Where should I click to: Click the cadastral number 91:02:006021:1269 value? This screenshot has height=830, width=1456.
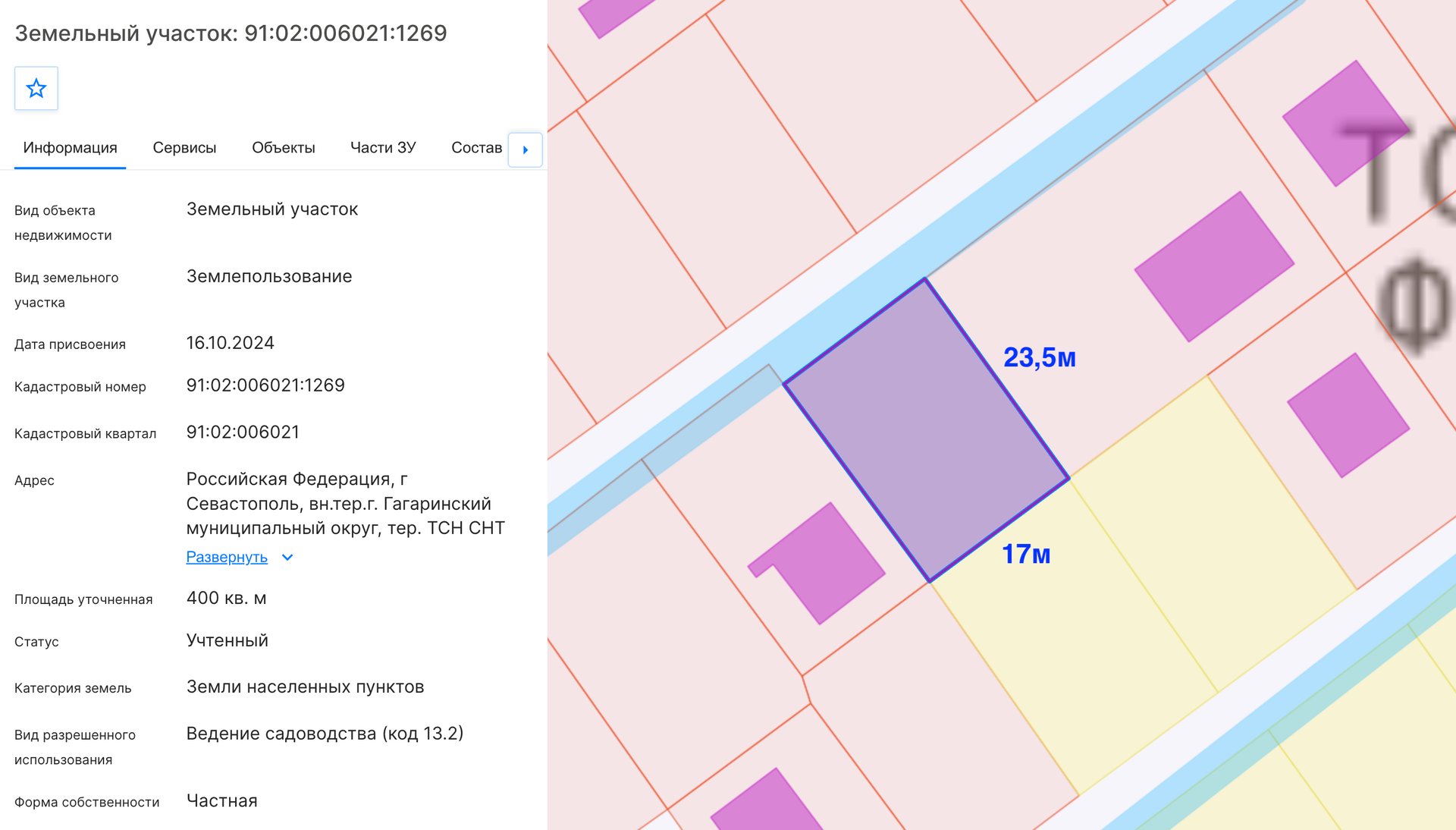tap(265, 385)
